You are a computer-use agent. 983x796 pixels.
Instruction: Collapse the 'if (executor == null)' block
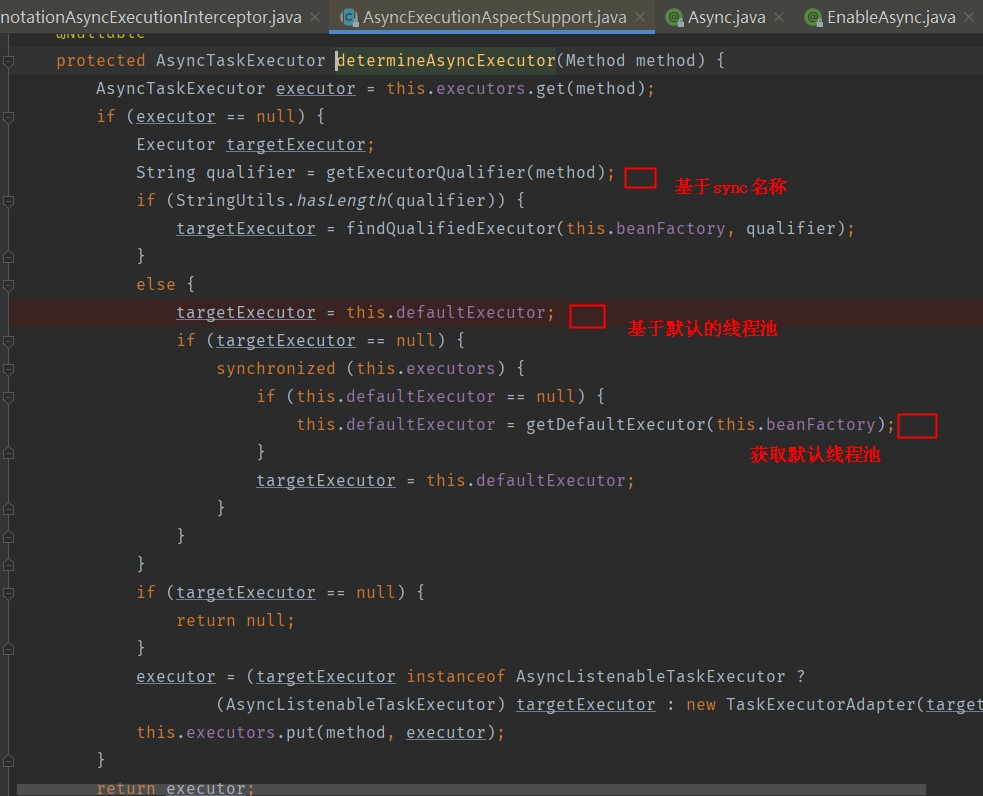8,117
